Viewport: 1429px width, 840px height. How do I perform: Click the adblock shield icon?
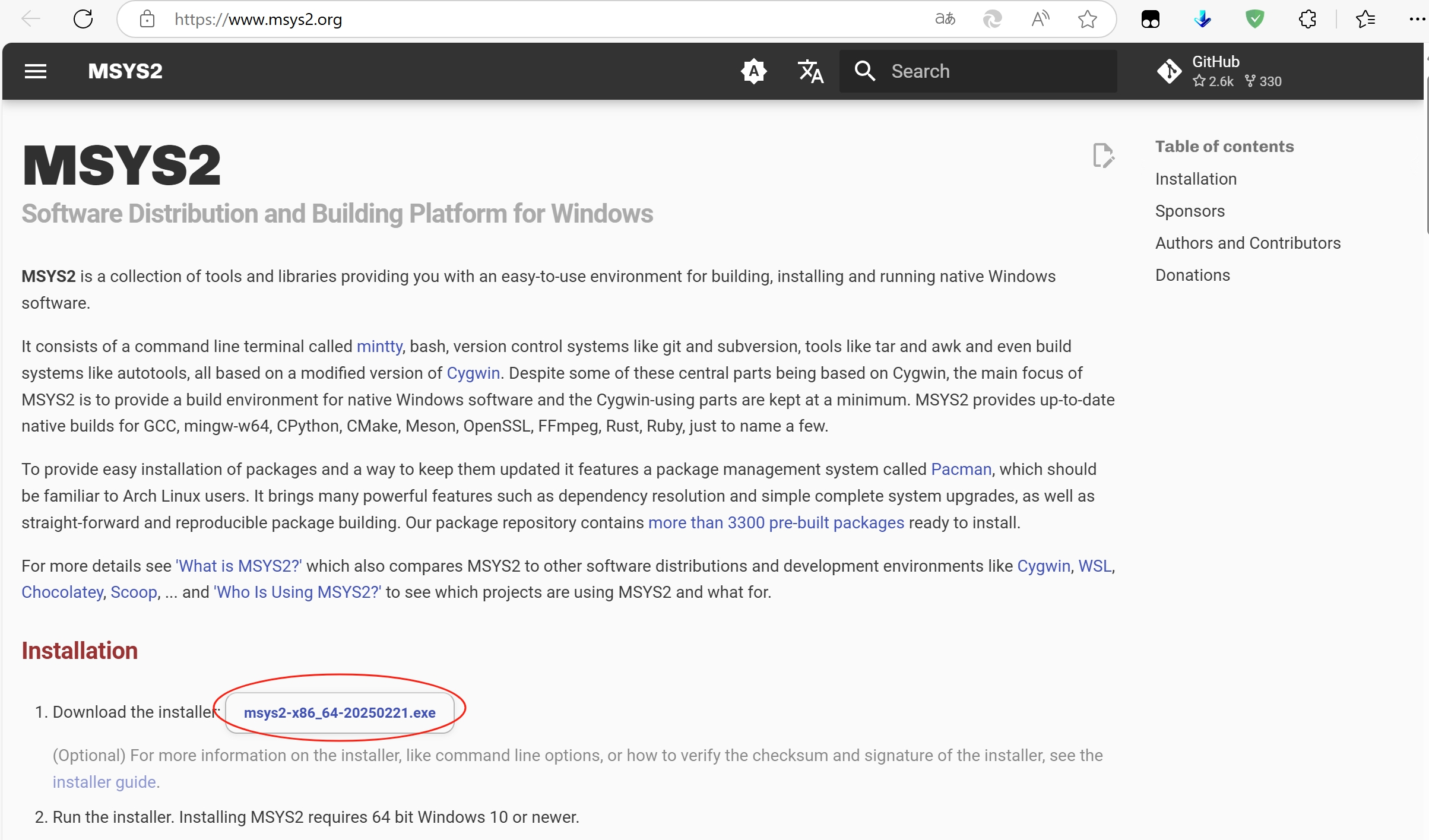pos(1254,18)
